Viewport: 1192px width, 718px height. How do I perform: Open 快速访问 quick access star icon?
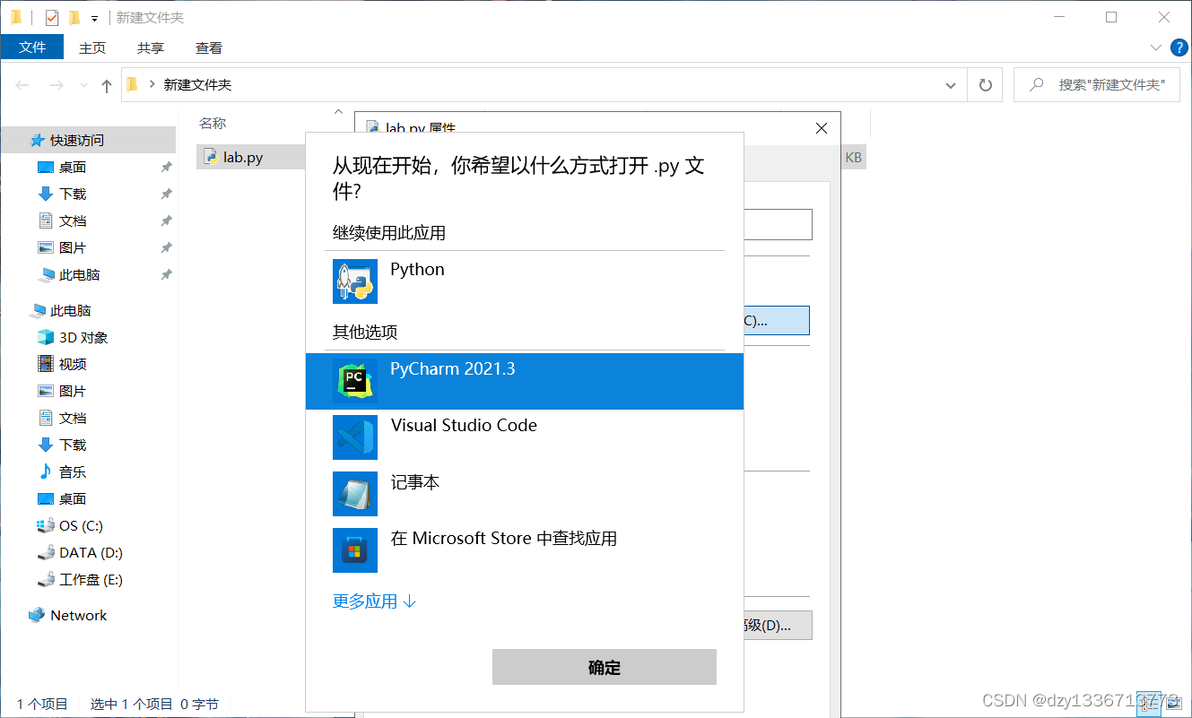37,140
